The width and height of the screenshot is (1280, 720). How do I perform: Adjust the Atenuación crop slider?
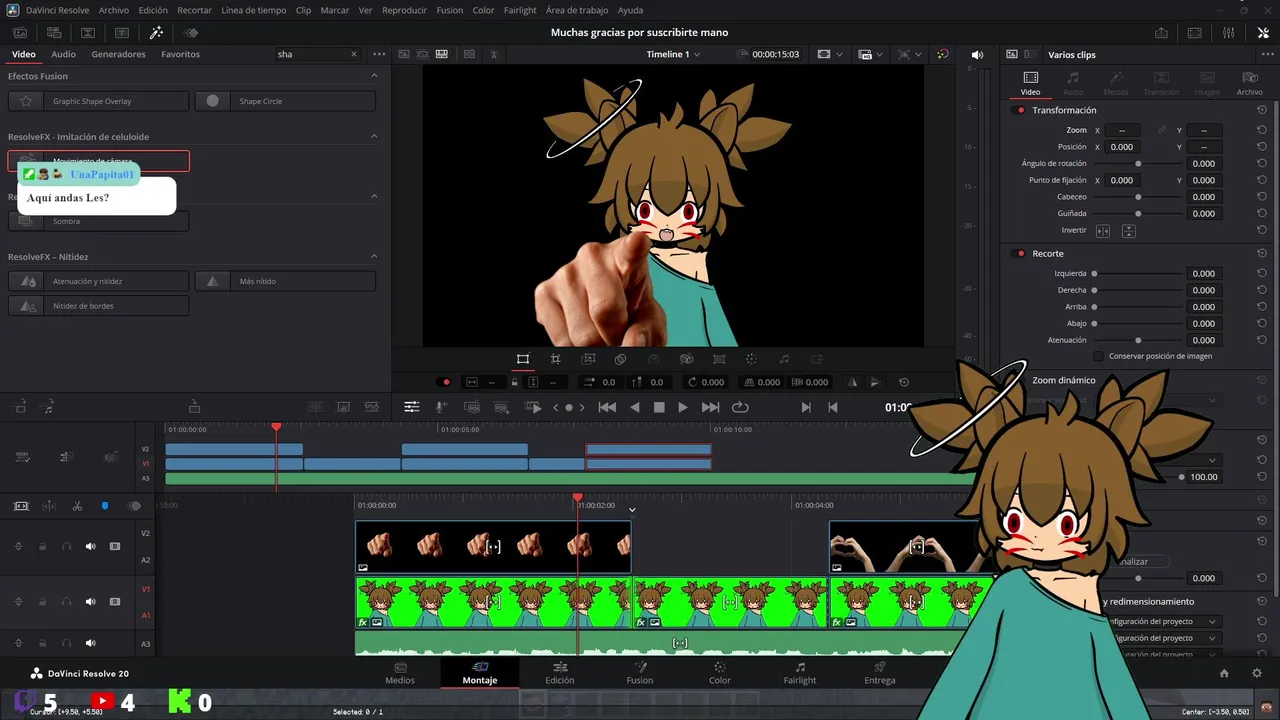coord(1138,340)
